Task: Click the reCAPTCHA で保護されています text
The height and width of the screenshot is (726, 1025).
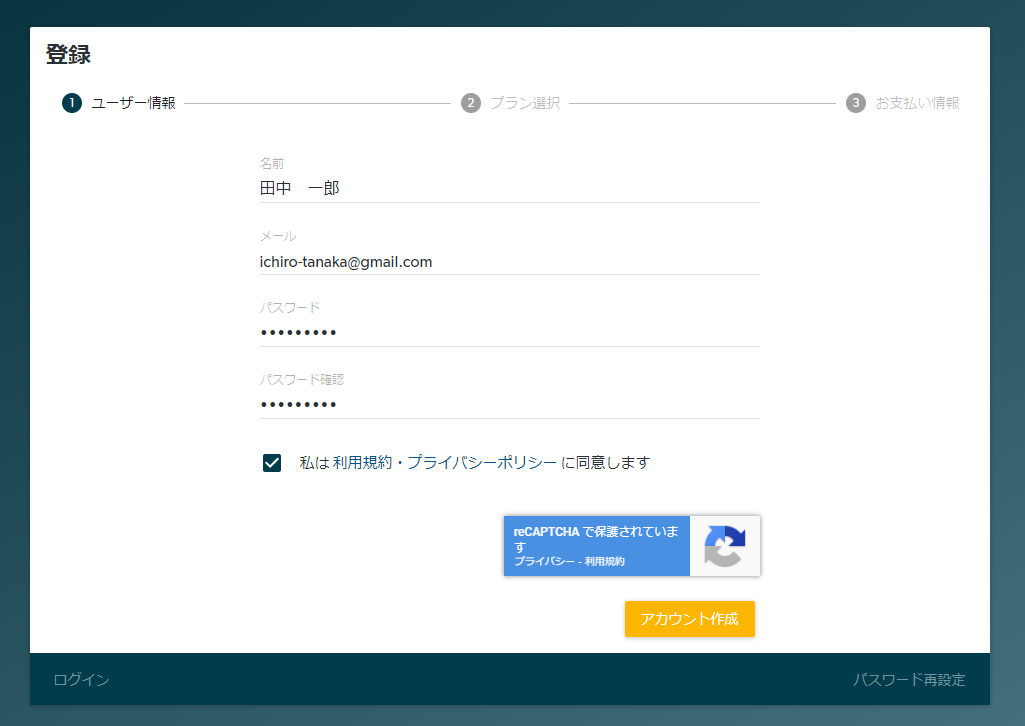Action: 596,538
